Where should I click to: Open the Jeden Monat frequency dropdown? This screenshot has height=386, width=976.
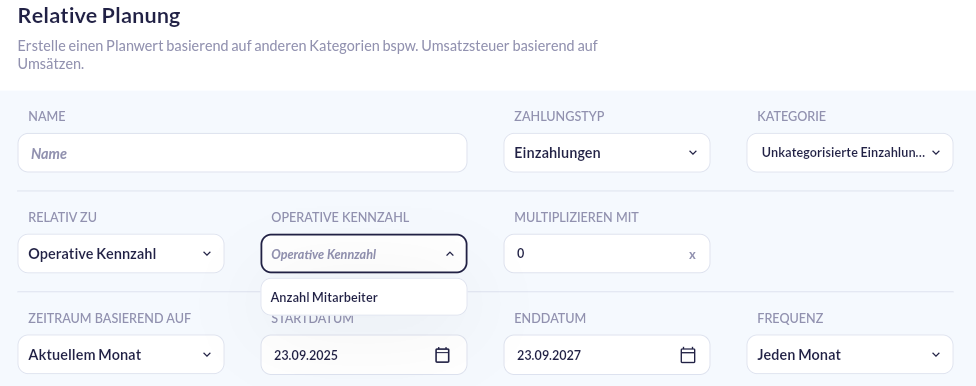(850, 355)
